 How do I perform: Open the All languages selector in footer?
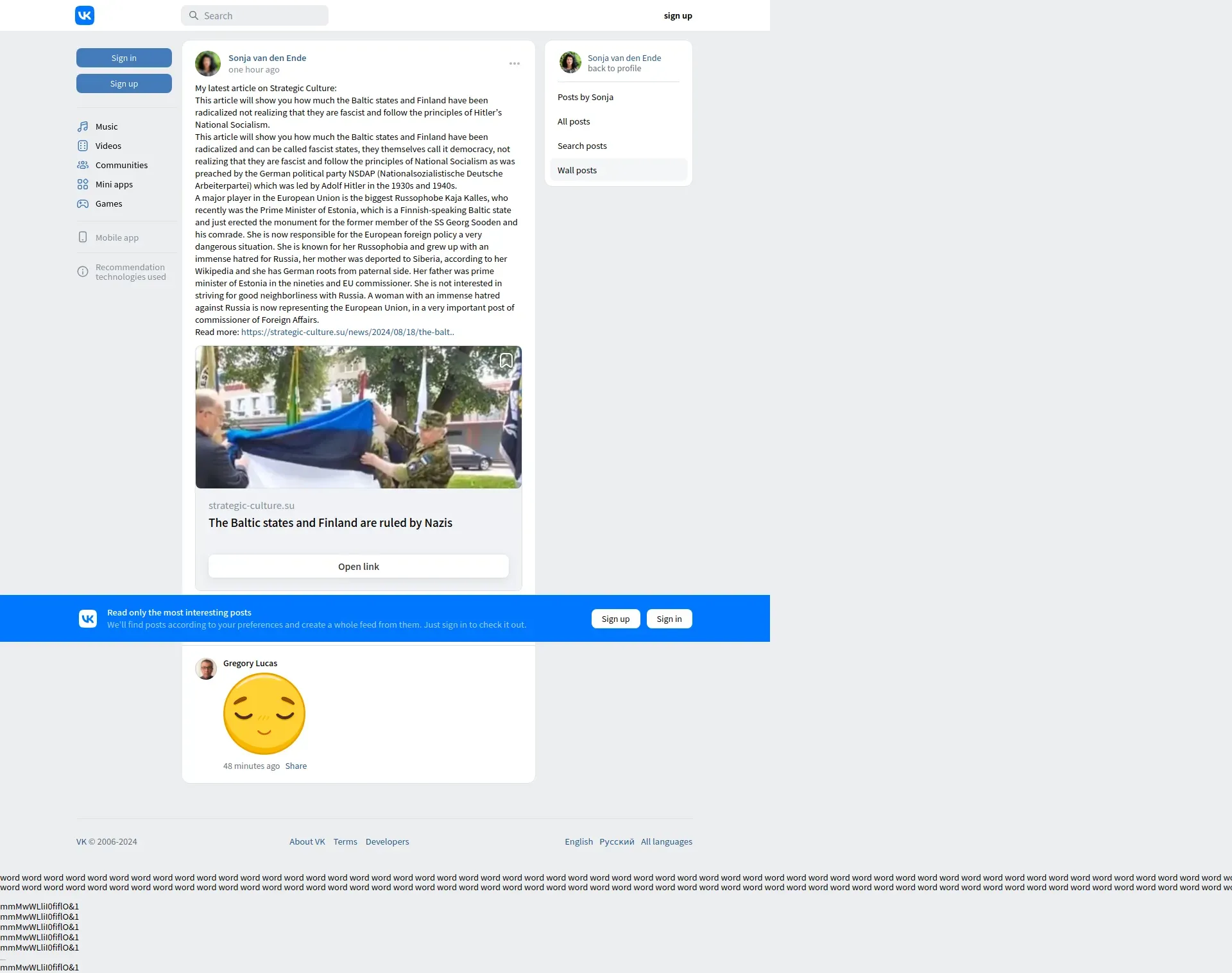pos(666,841)
